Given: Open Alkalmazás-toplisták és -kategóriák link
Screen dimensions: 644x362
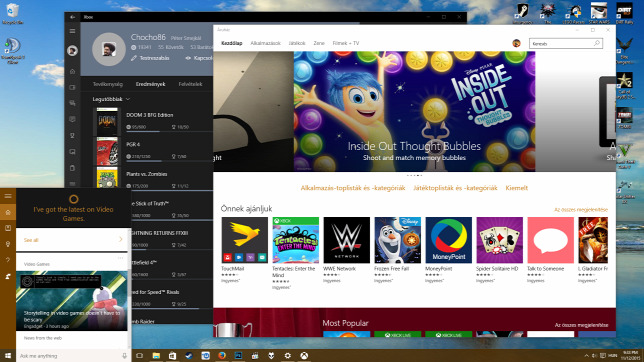Looking at the screenshot, I should tap(353, 188).
